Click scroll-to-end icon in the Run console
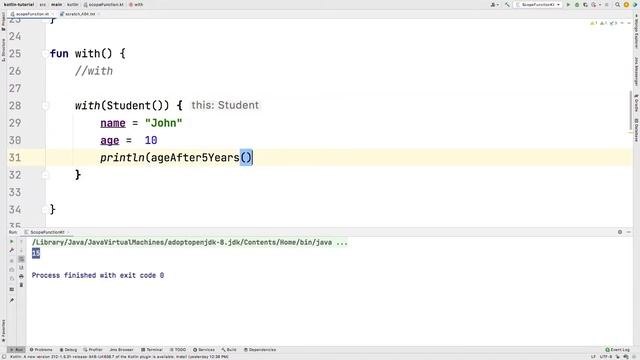The image size is (640, 360). [x=21, y=268]
